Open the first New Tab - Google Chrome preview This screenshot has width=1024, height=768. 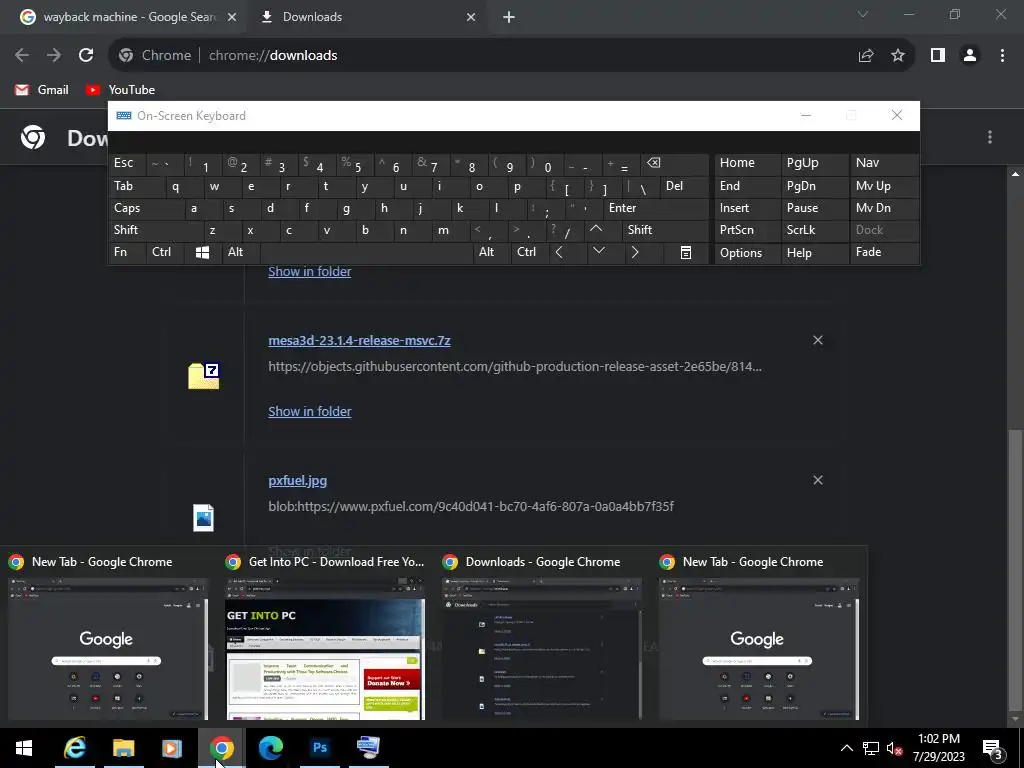coord(108,637)
